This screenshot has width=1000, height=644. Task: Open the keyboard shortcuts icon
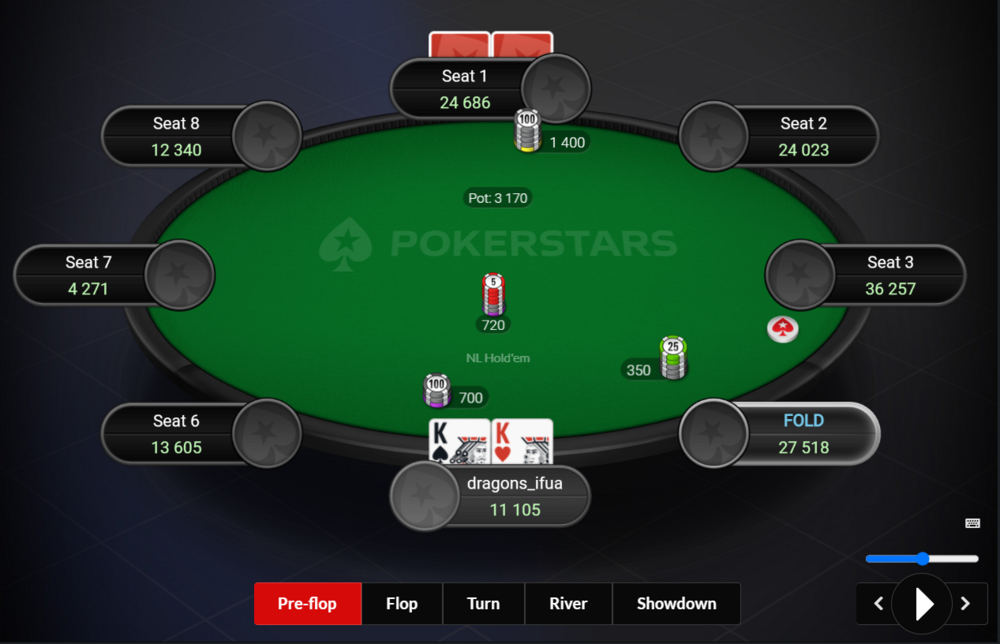point(973,523)
